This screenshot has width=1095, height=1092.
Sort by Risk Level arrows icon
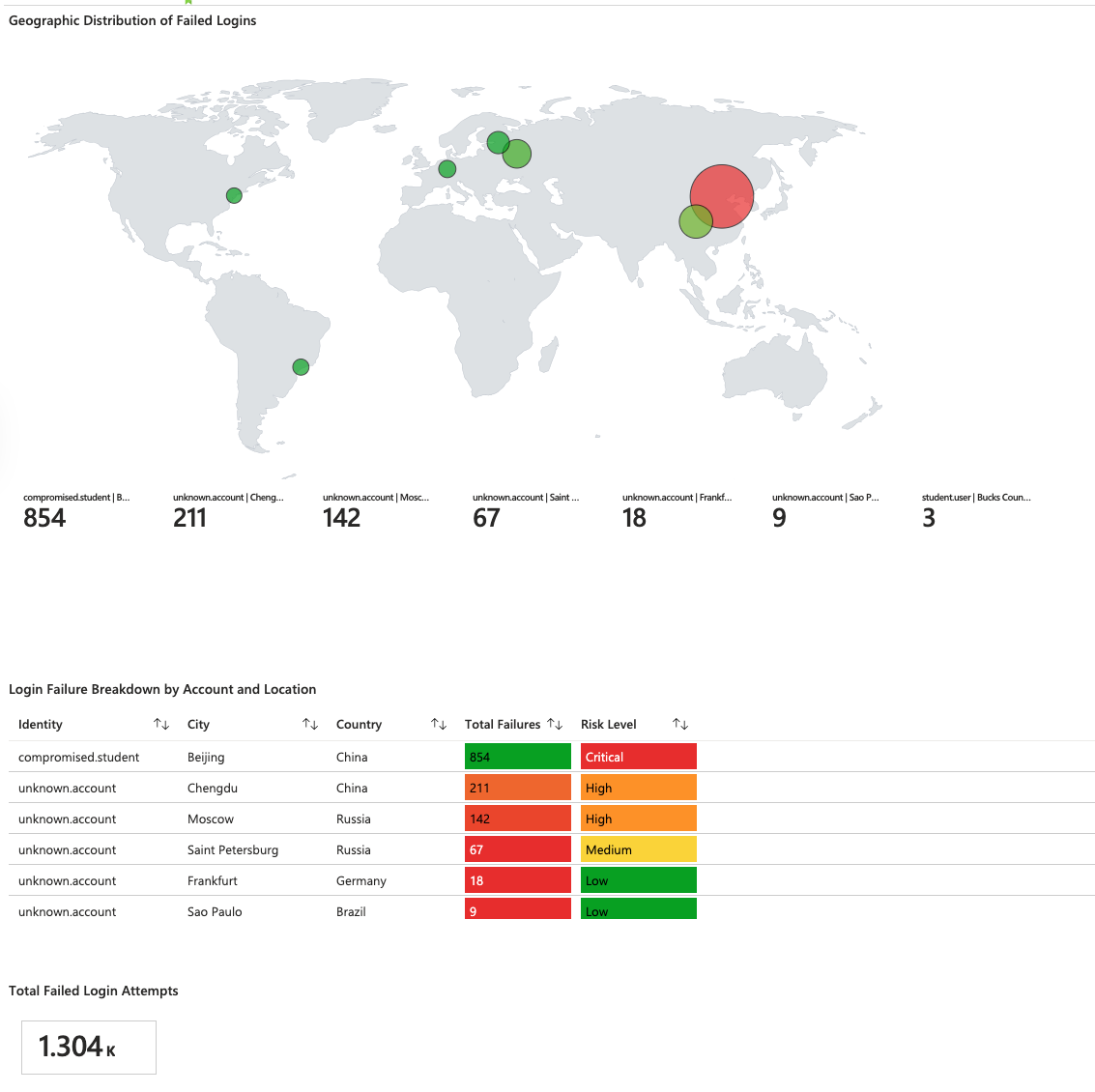coord(680,724)
